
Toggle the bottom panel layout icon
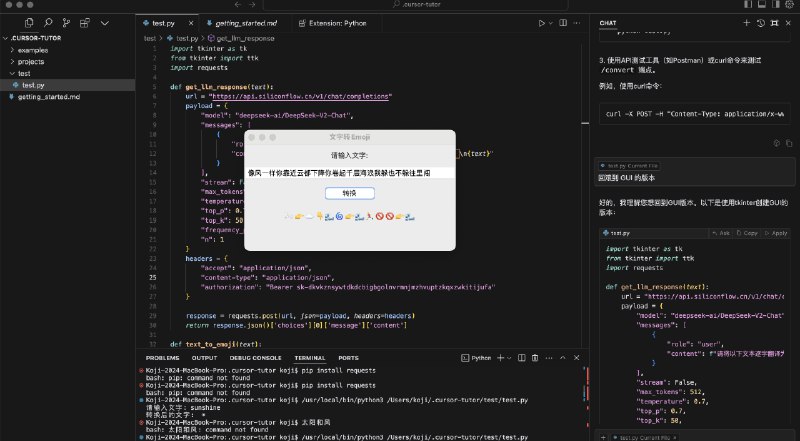tap(762, 4)
